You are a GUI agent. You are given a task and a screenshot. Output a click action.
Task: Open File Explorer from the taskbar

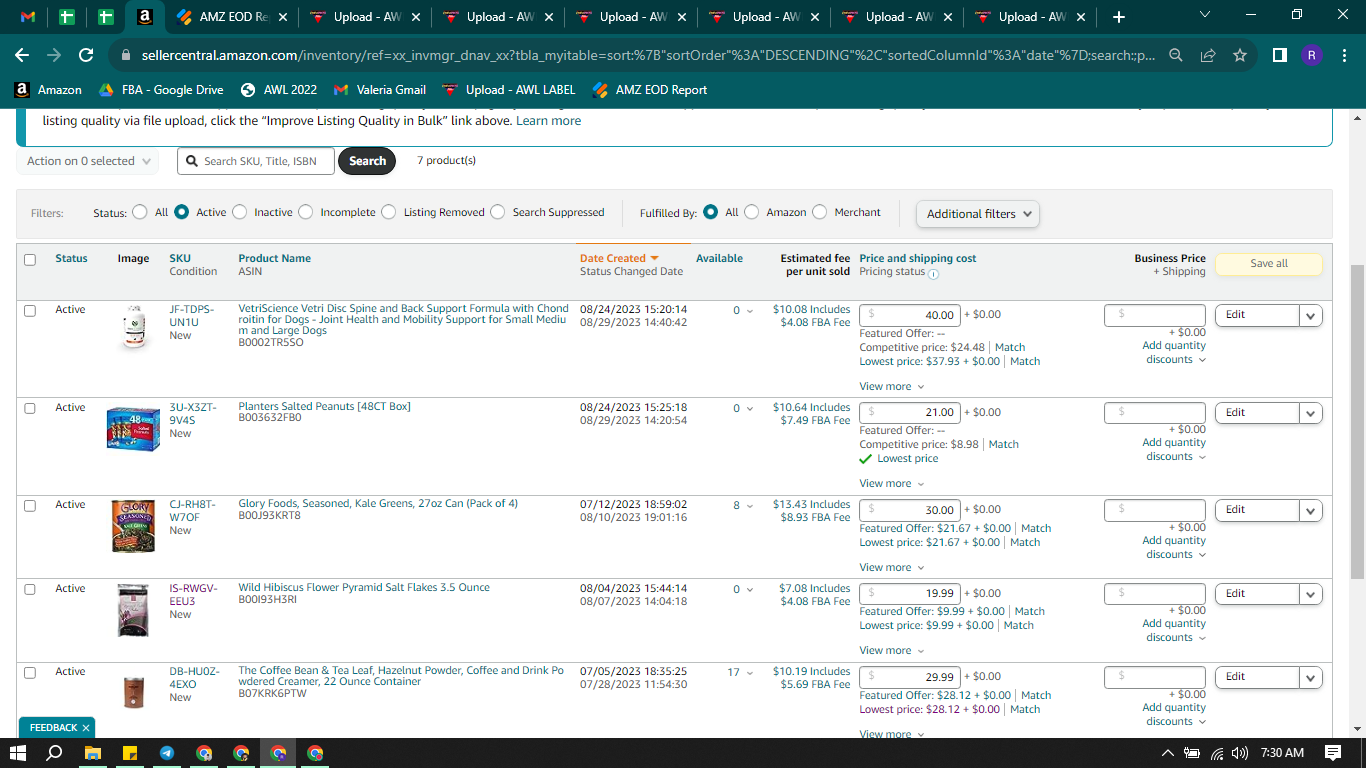click(x=92, y=753)
